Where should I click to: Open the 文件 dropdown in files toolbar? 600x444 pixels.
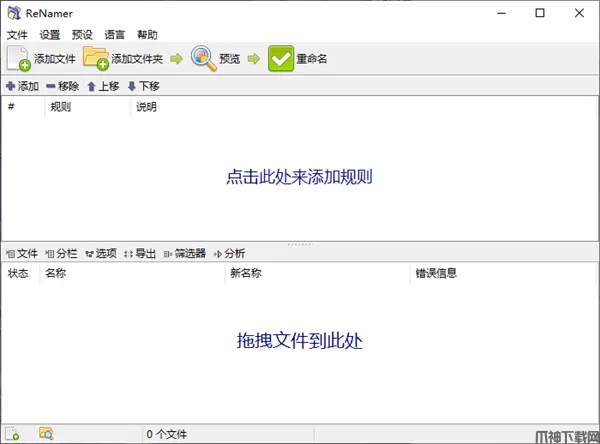pyautogui.click(x=22, y=253)
